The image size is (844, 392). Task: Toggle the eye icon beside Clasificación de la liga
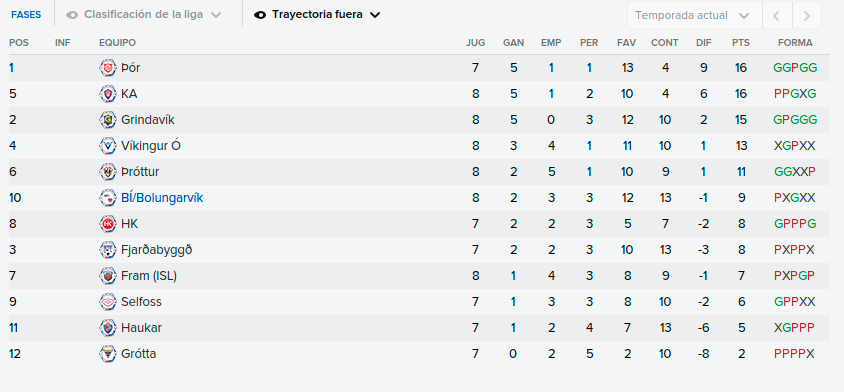click(72, 15)
